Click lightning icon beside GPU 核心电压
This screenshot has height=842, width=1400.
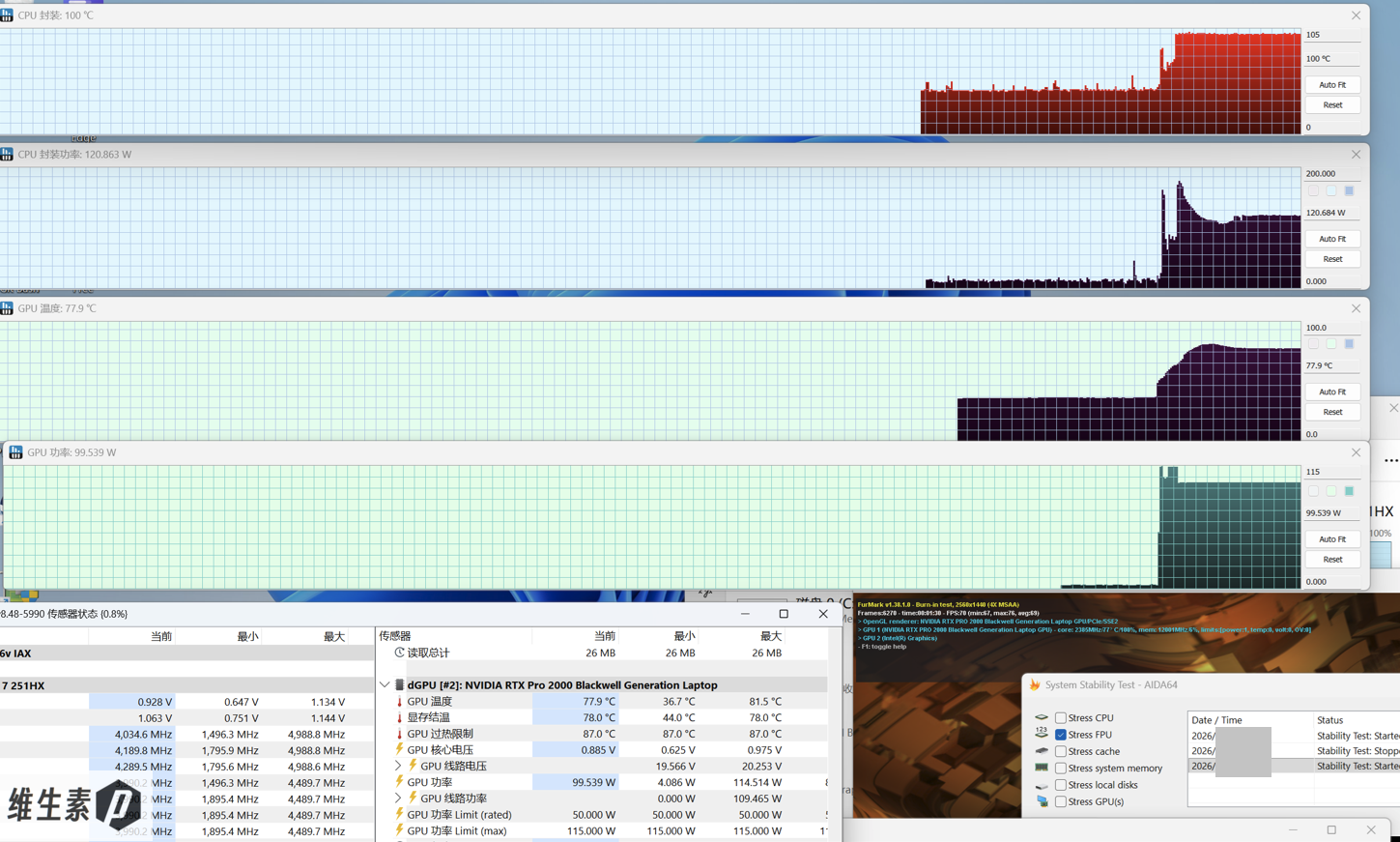point(399,749)
